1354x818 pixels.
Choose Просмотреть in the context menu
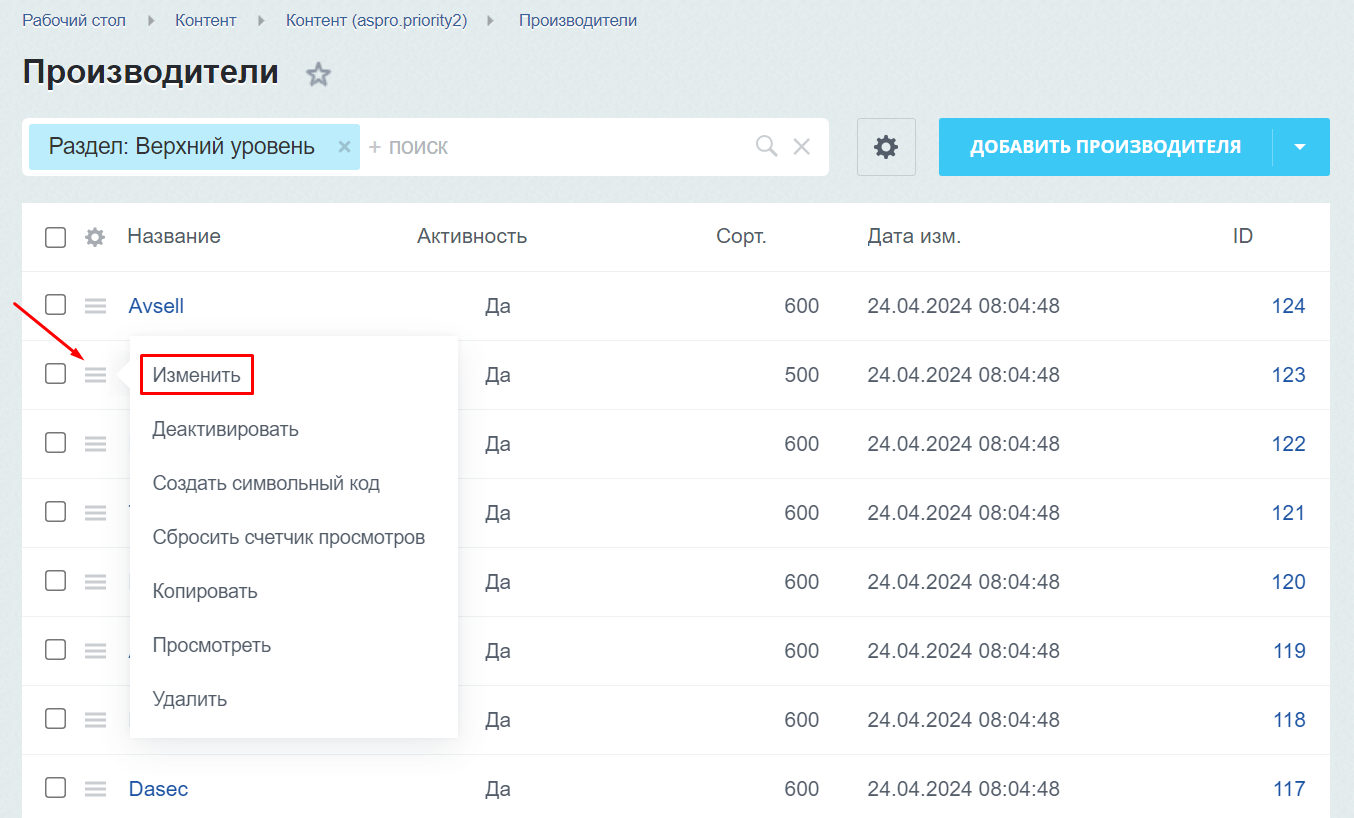[212, 645]
